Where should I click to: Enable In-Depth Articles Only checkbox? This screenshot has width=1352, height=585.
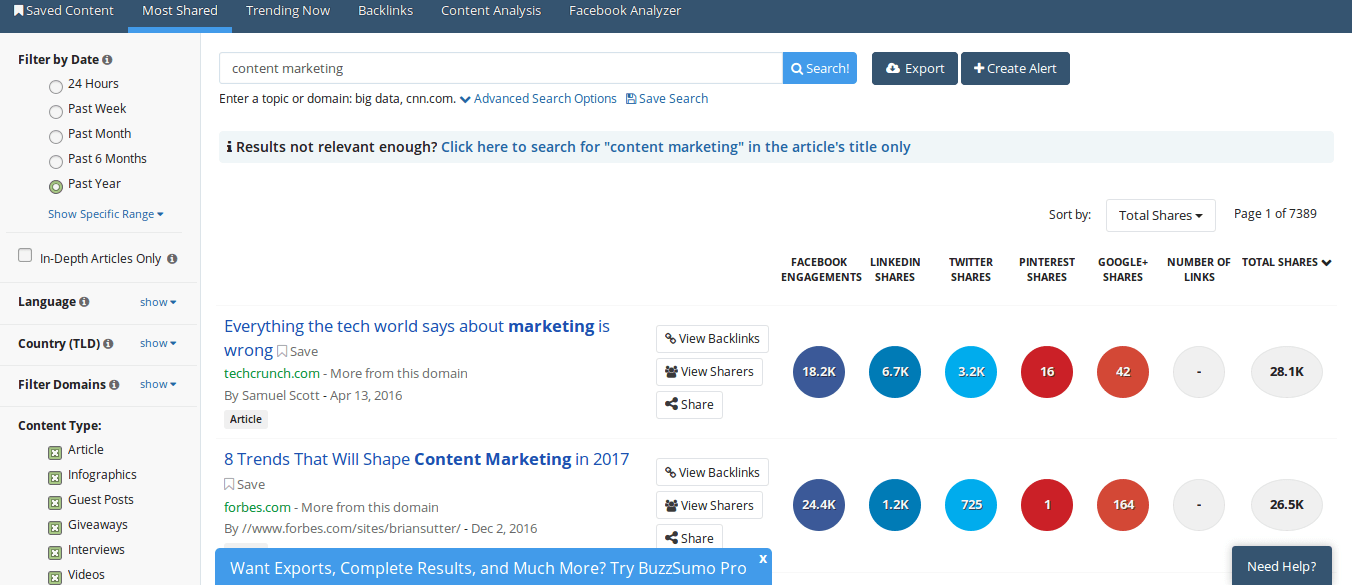(25, 256)
